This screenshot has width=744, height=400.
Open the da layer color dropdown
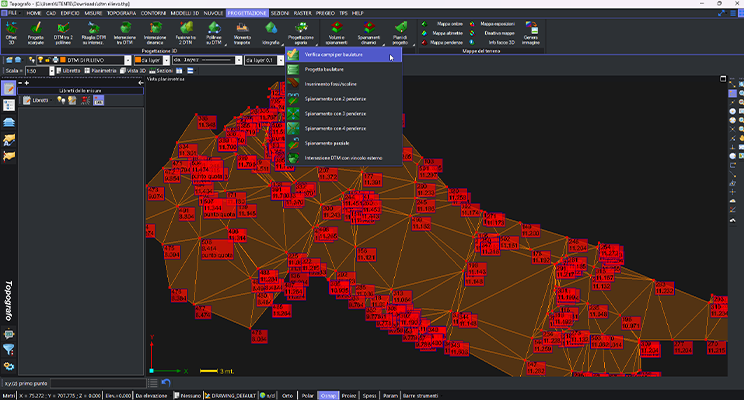coord(167,60)
